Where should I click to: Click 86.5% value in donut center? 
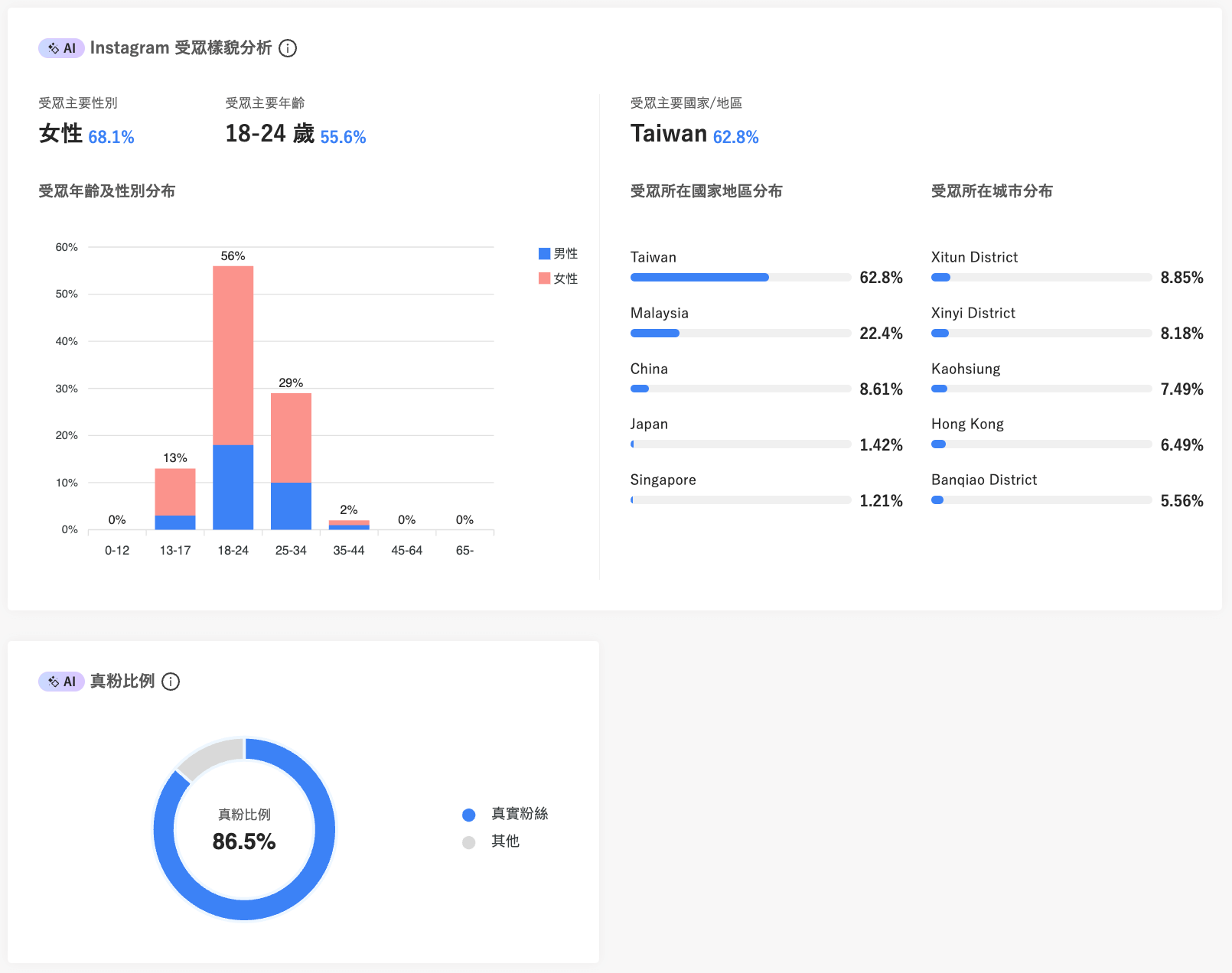tap(244, 841)
